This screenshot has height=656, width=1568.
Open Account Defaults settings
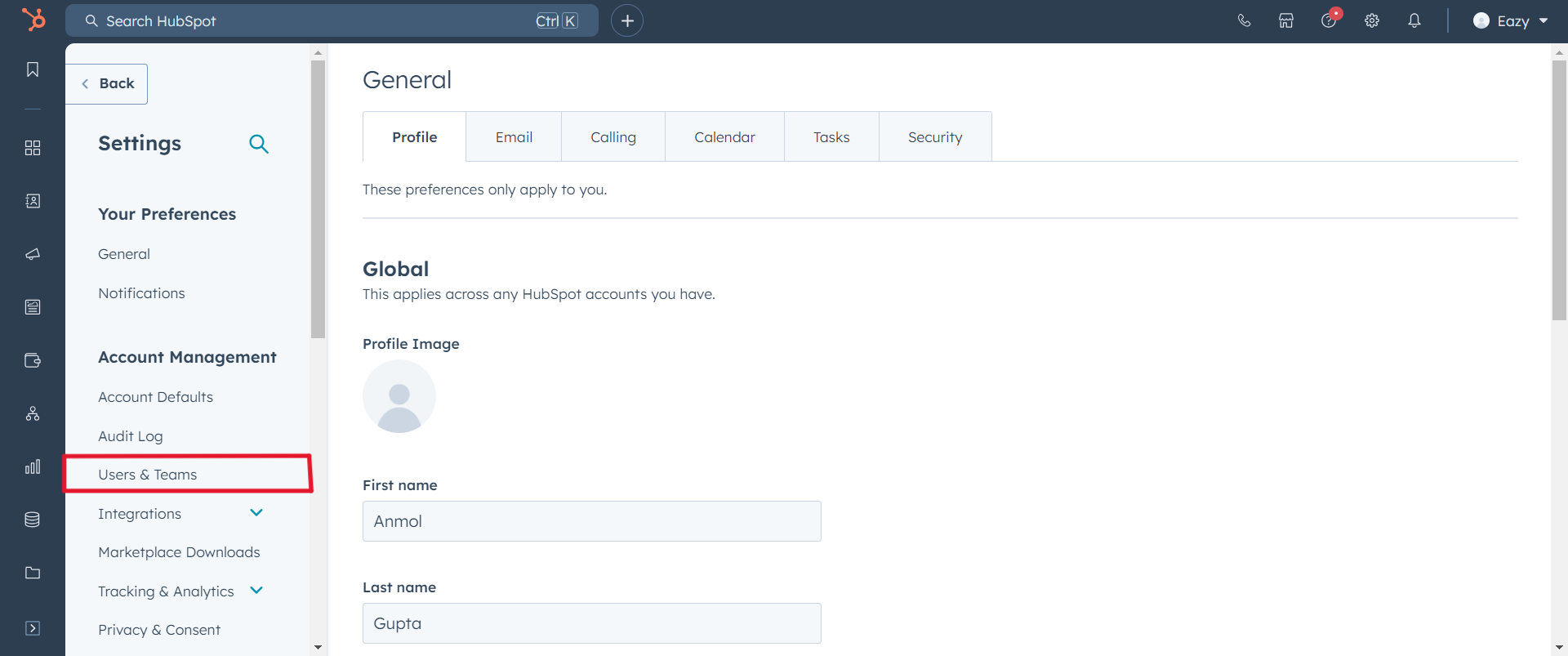click(155, 397)
